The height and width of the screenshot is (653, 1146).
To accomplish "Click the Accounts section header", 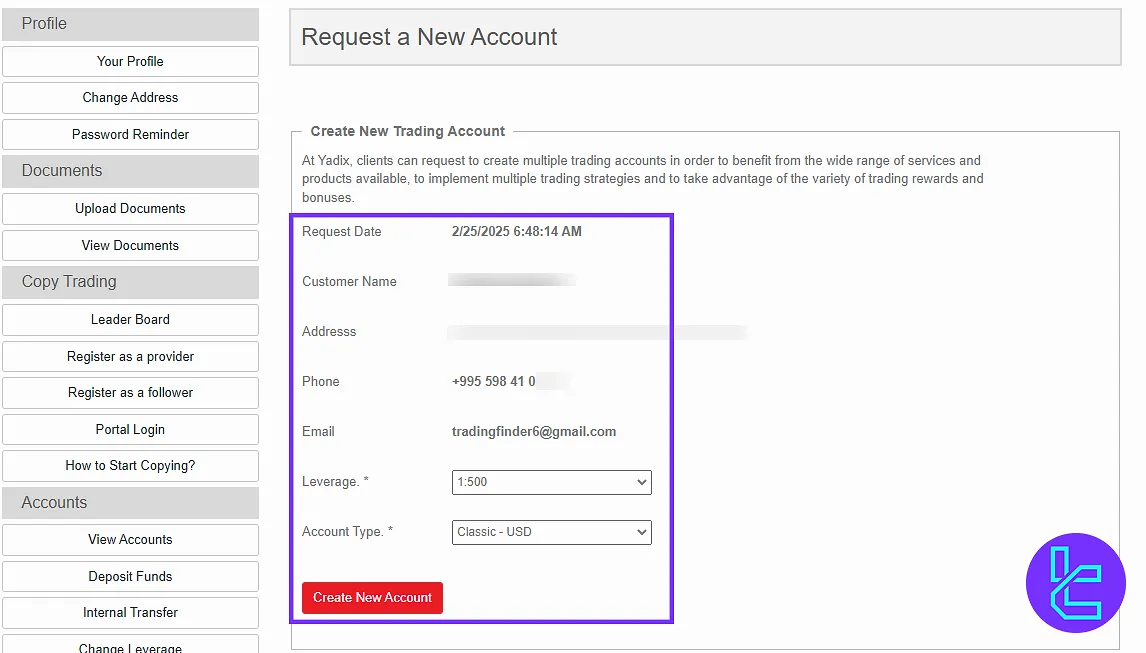I will click(x=130, y=503).
